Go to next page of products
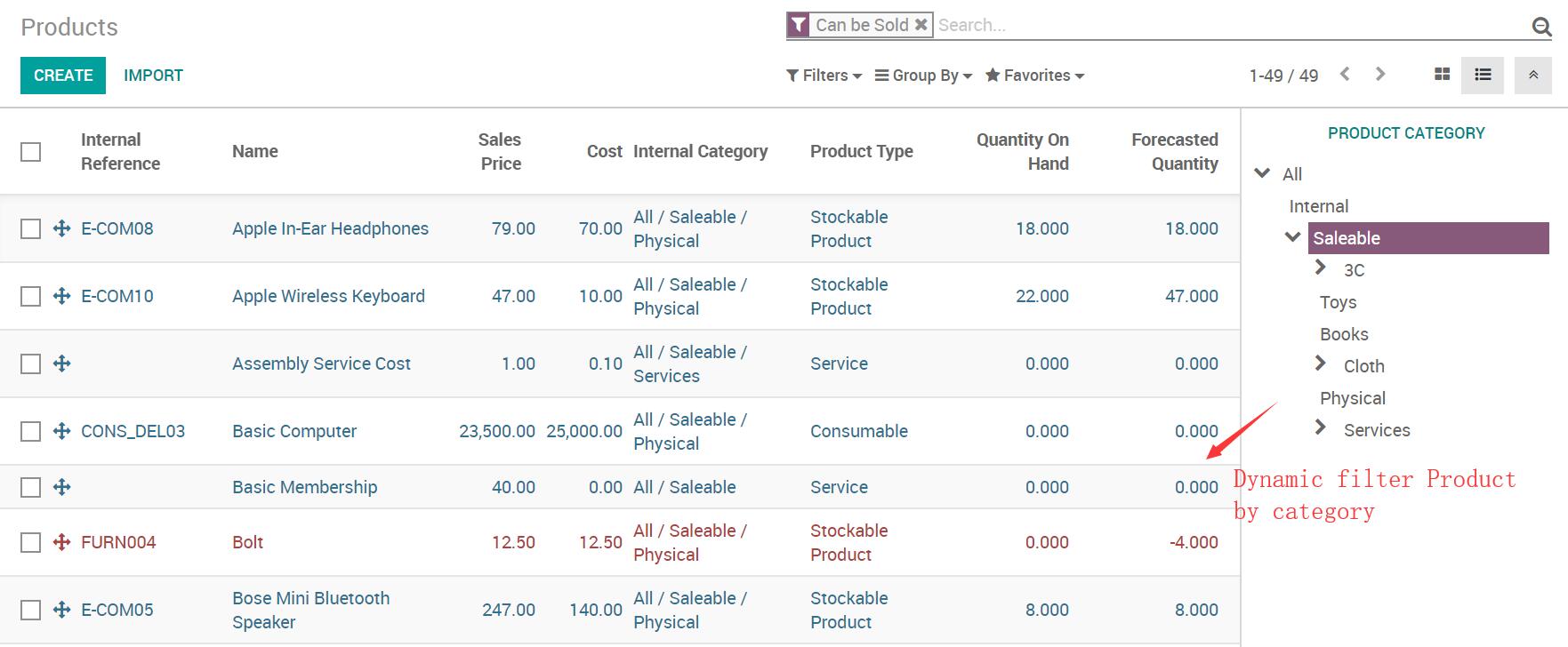This screenshot has height=647, width=1568. point(1380,75)
